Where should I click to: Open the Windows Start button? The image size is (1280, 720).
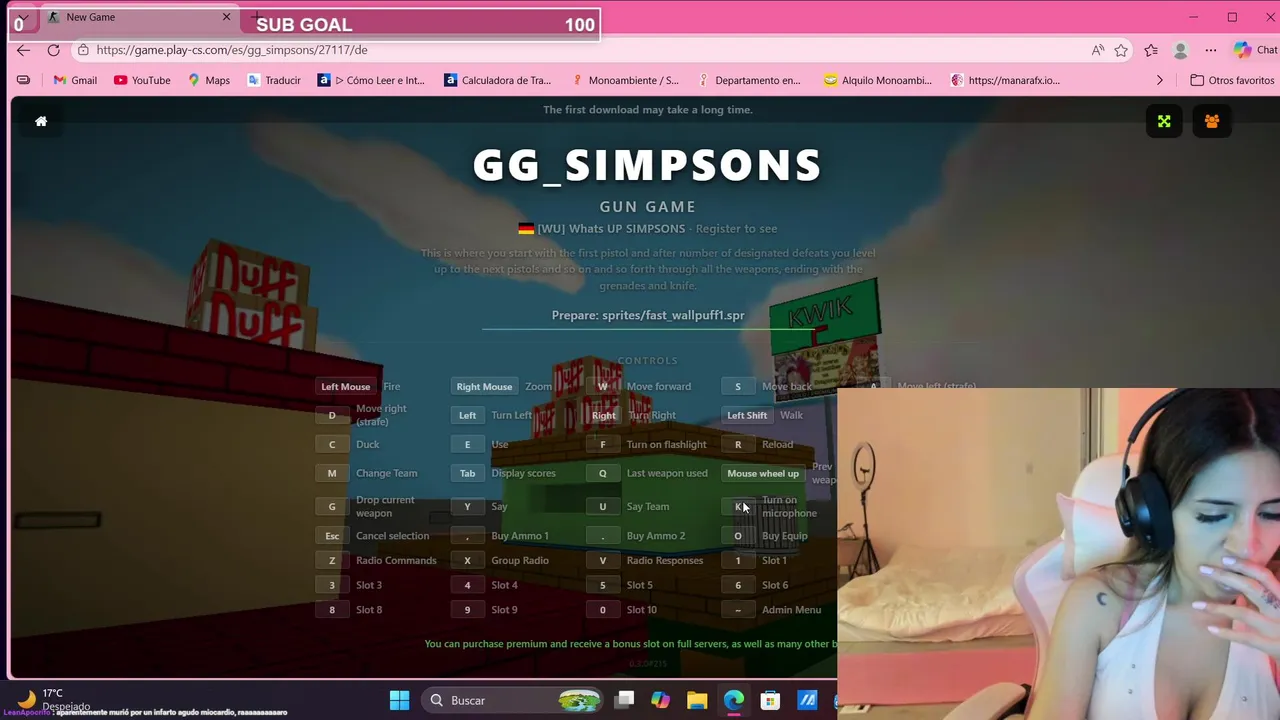(399, 700)
